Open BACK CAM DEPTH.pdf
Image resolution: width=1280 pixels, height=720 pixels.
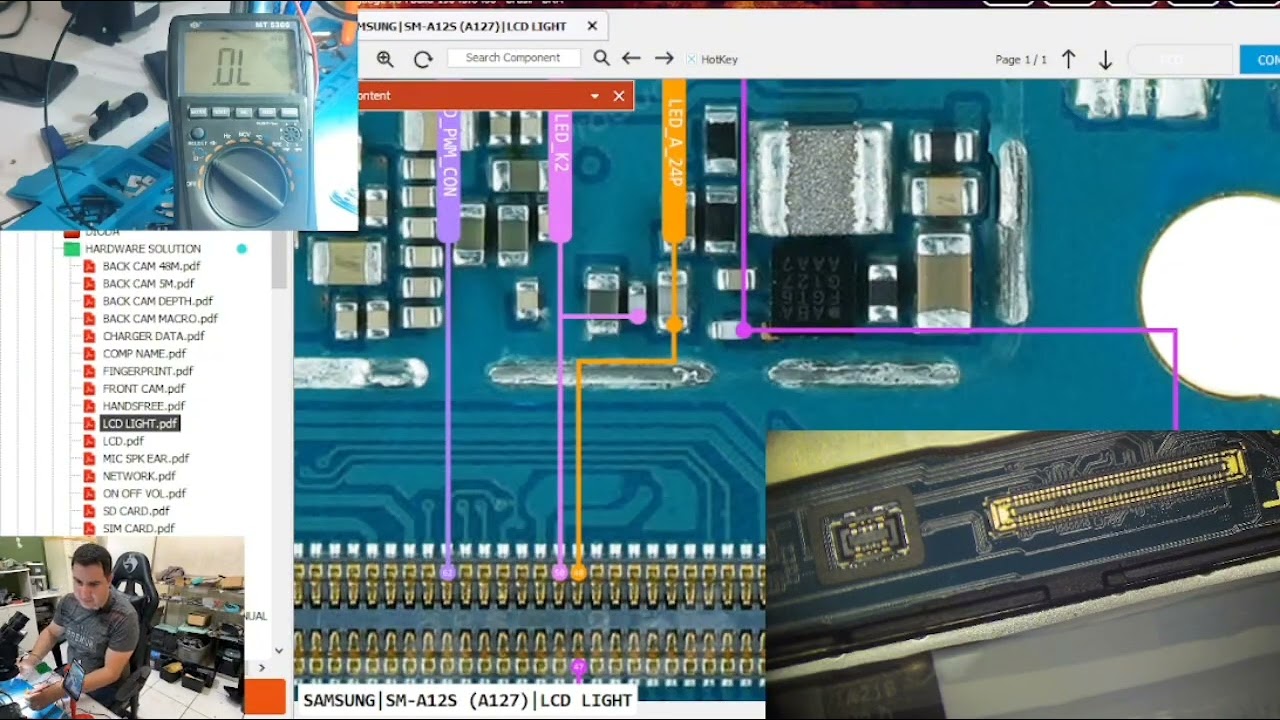[157, 301]
